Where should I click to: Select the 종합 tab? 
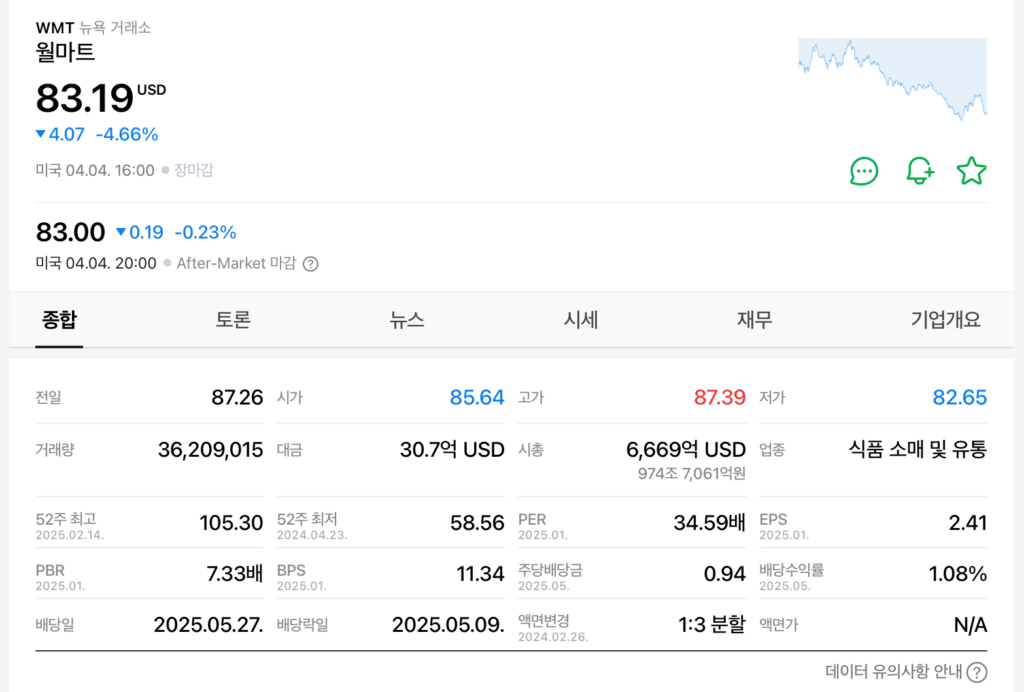(x=59, y=320)
